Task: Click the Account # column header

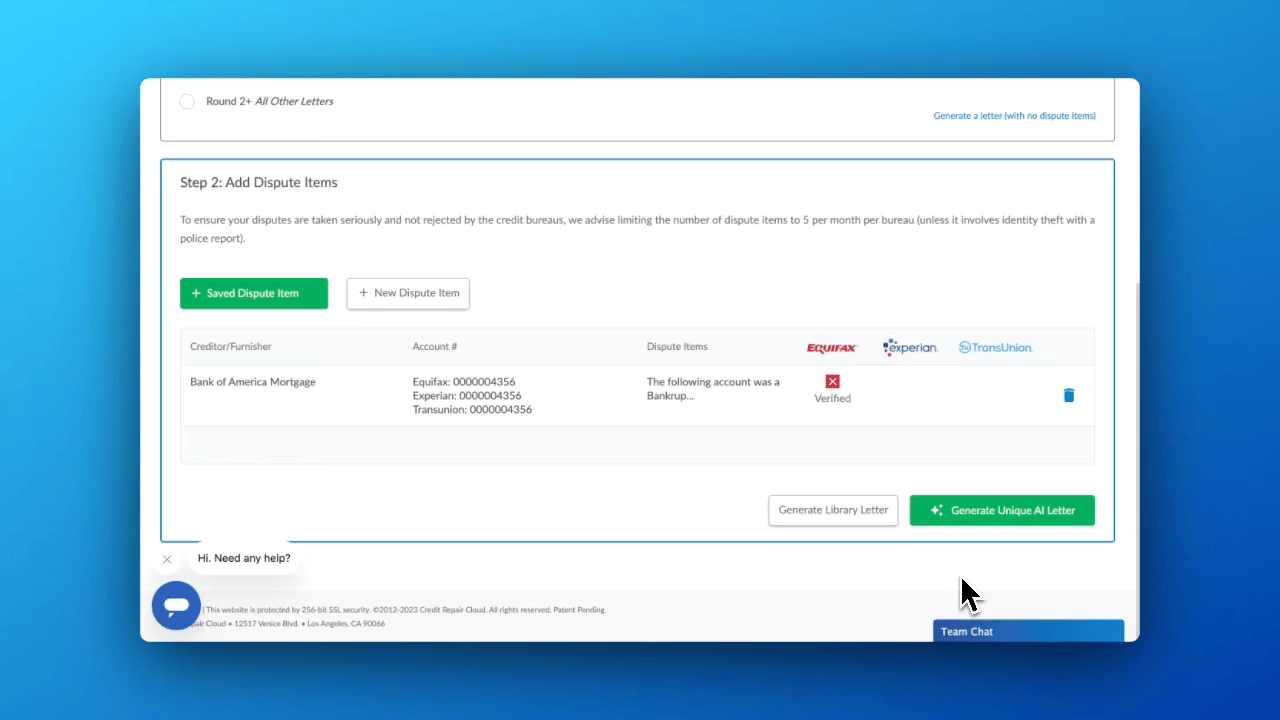Action: (435, 347)
